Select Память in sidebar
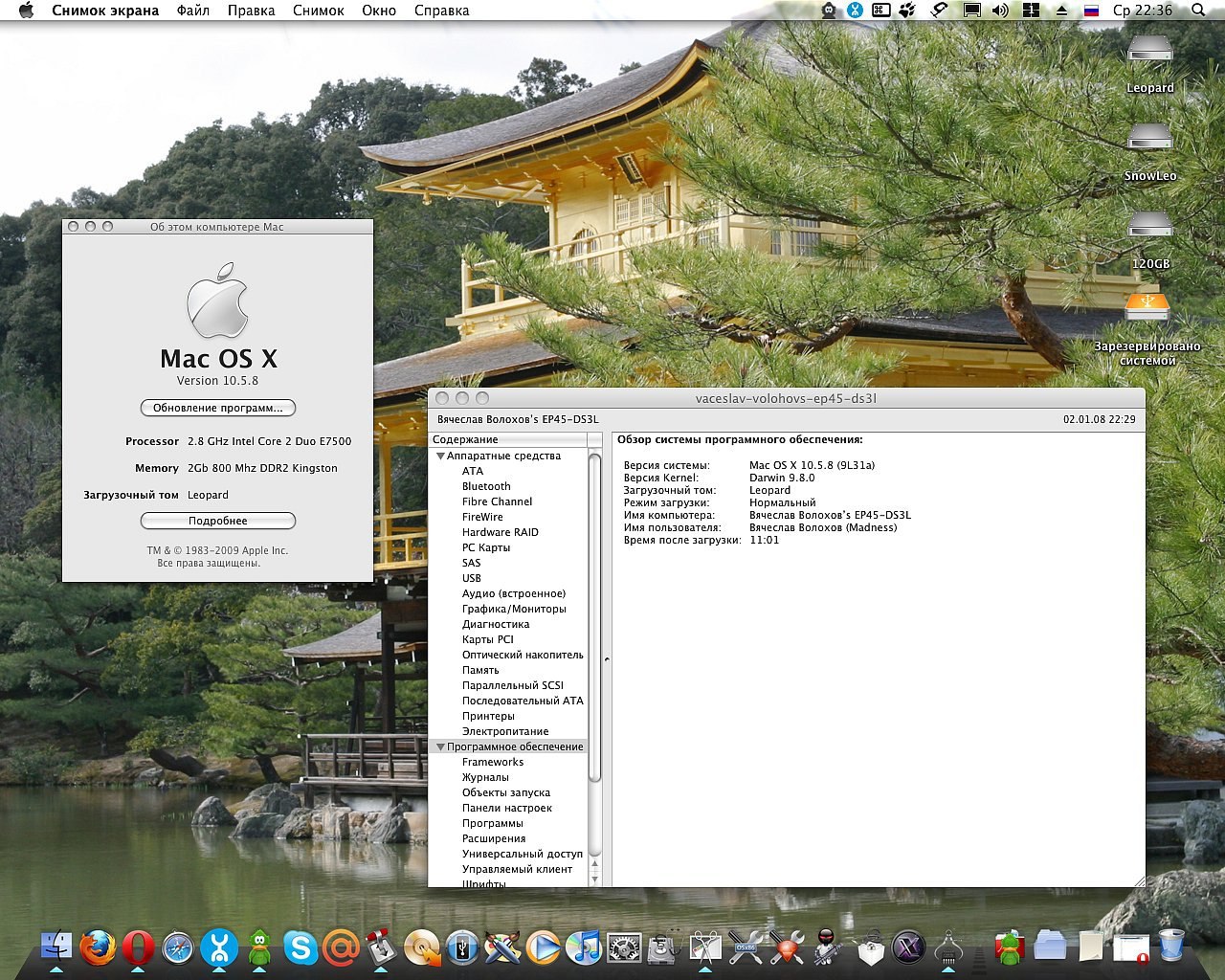This screenshot has width=1225, height=980. pos(480,670)
